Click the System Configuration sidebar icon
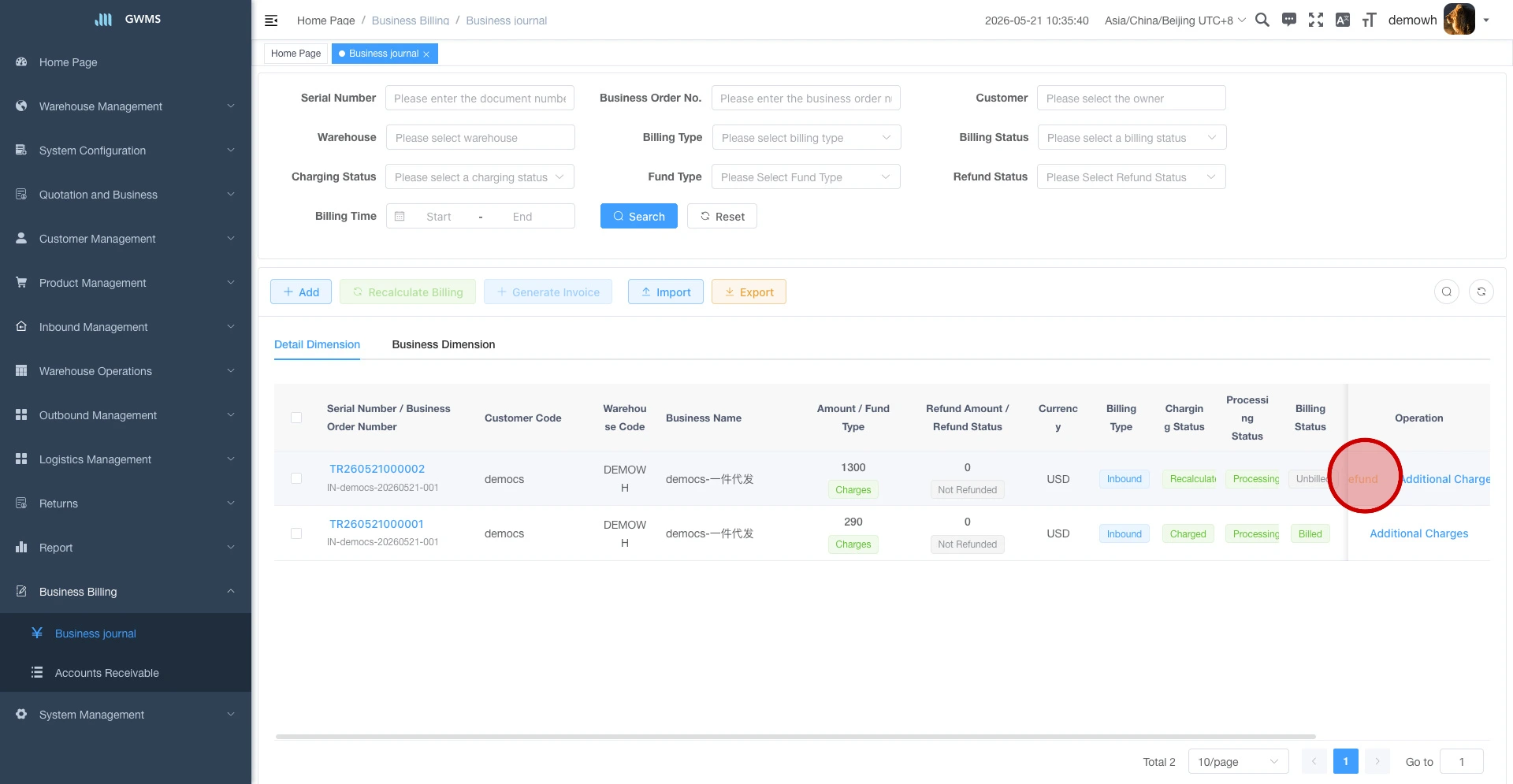This screenshot has width=1513, height=784. [x=21, y=150]
